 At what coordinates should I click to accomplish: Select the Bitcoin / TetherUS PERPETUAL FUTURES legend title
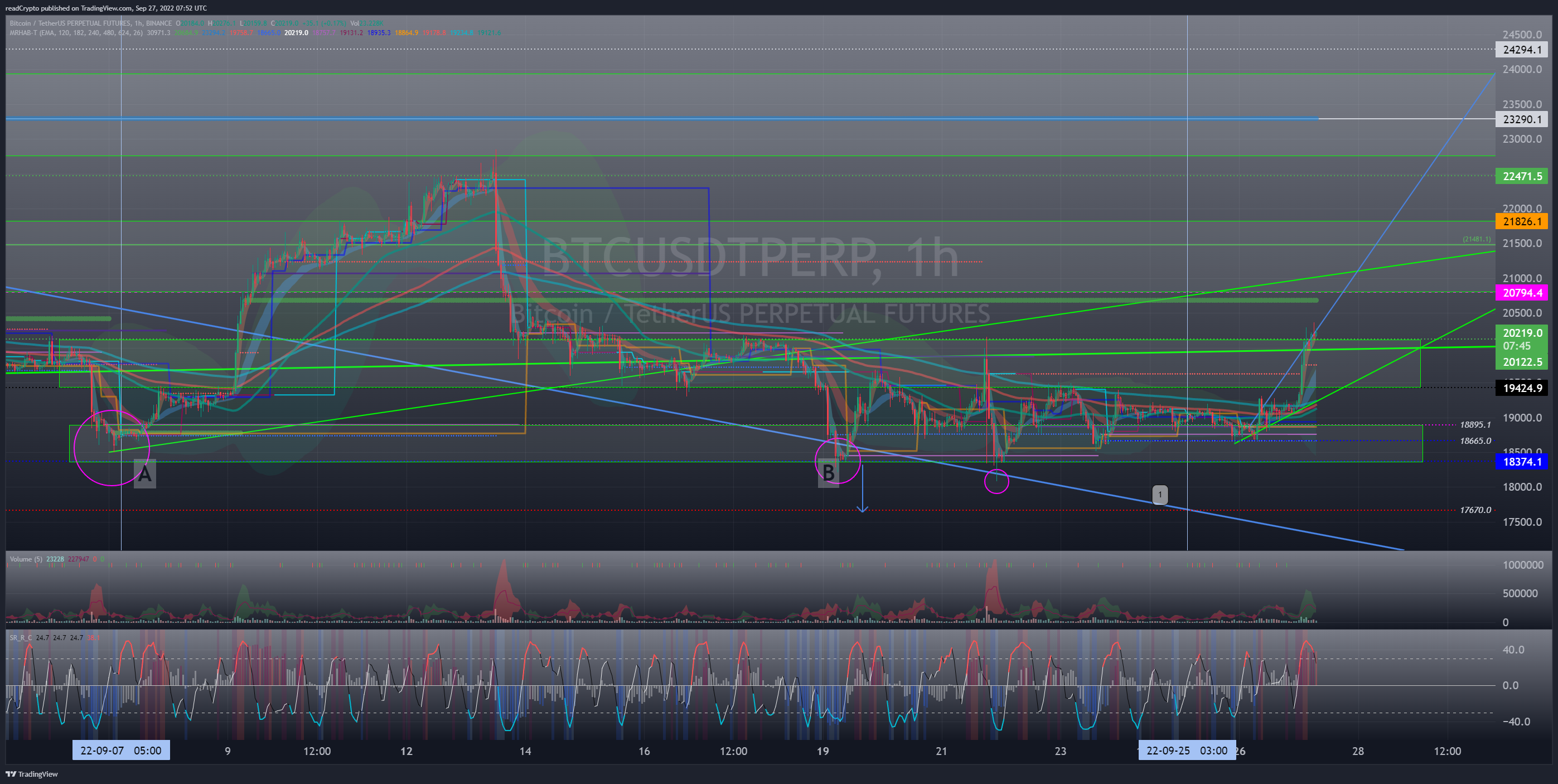(x=91, y=23)
